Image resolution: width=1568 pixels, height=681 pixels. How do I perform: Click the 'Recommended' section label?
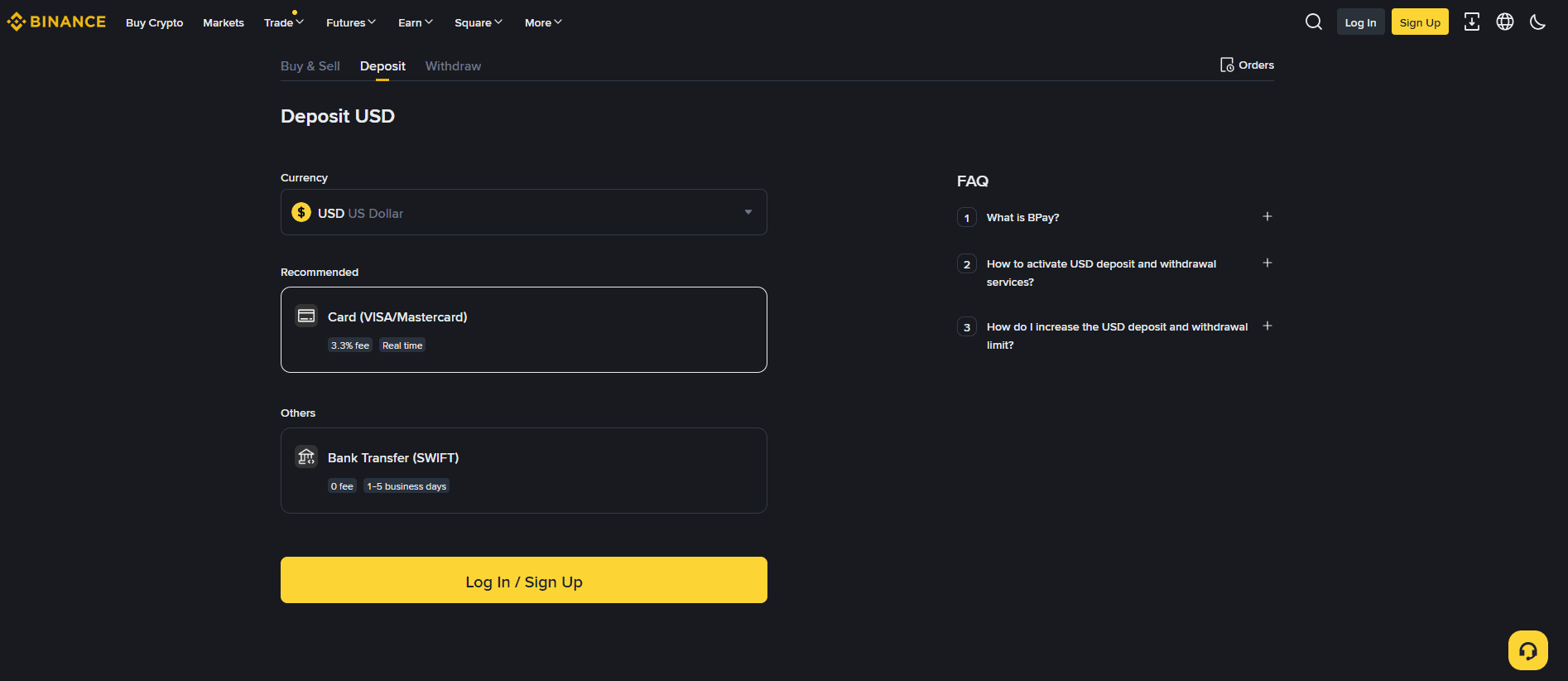click(x=320, y=272)
